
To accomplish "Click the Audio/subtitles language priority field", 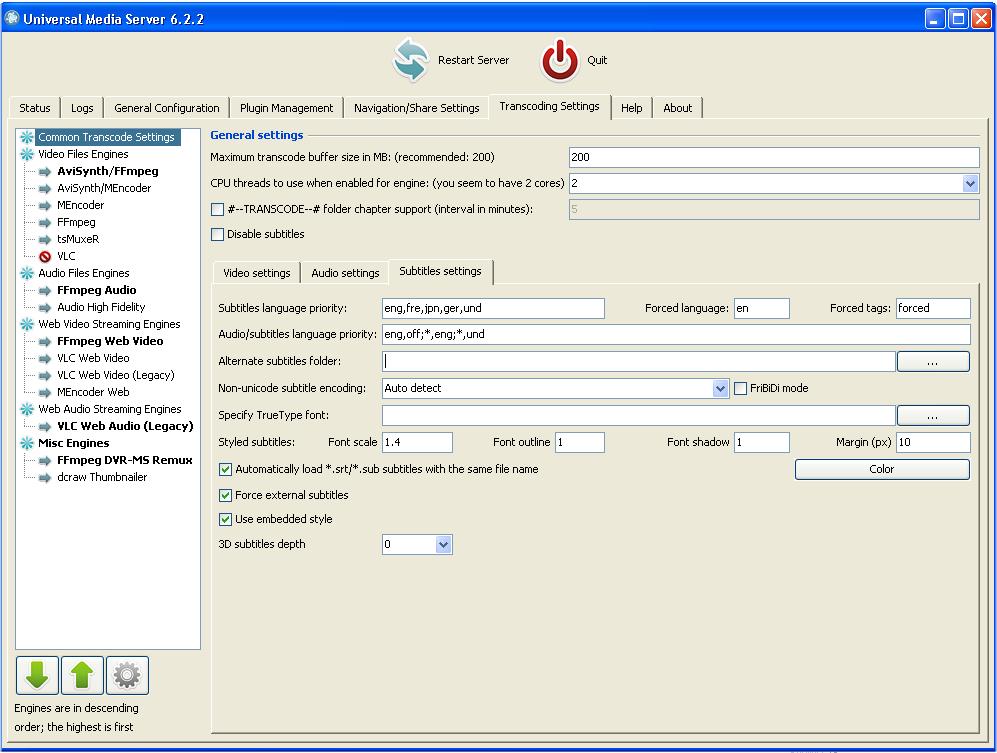I will click(x=676, y=335).
